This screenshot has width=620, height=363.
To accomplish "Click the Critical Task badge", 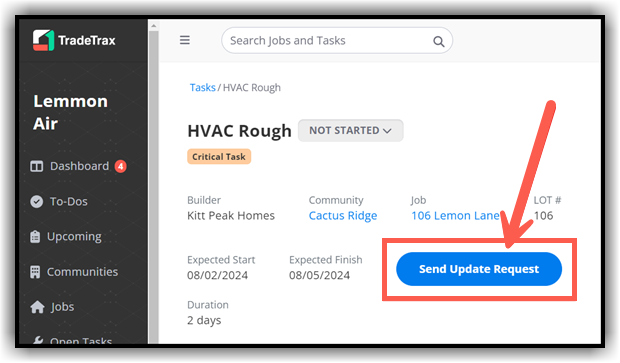I will (219, 157).
